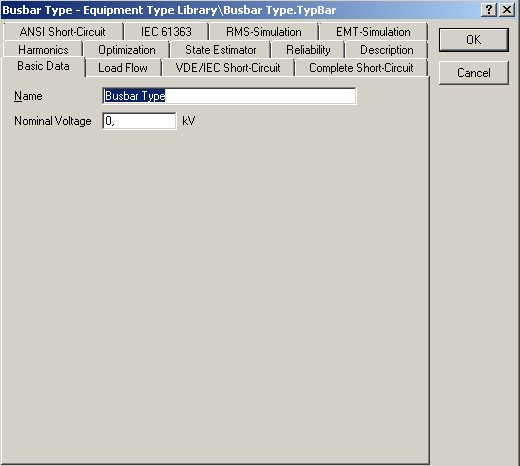Switch to the Optimization tab
This screenshot has height=466, width=520.
tap(127, 50)
